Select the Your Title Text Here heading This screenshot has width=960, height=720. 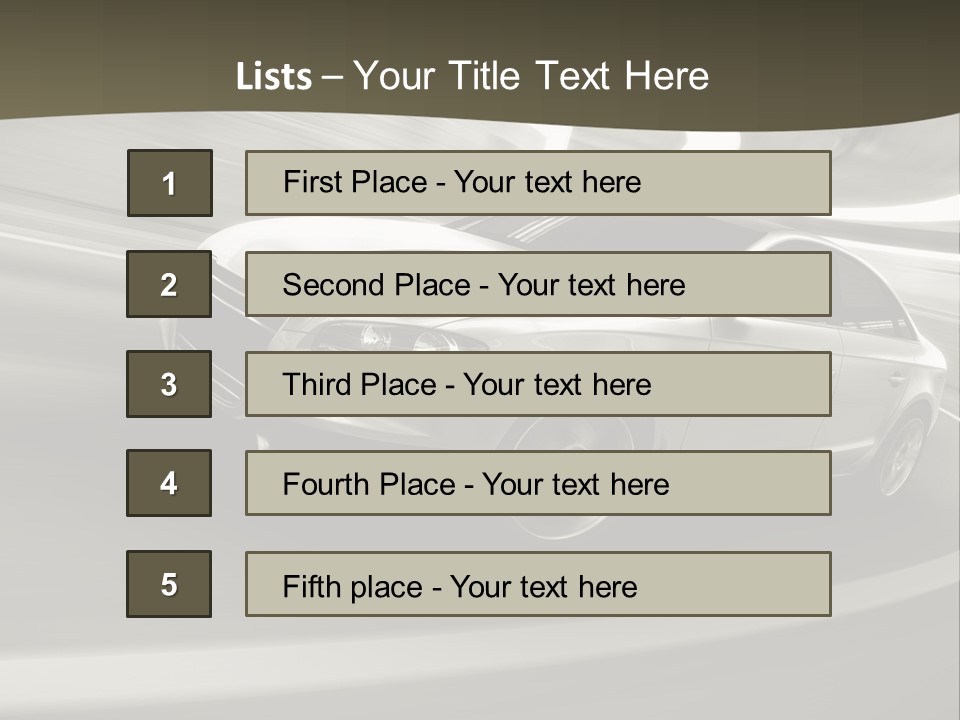click(531, 76)
